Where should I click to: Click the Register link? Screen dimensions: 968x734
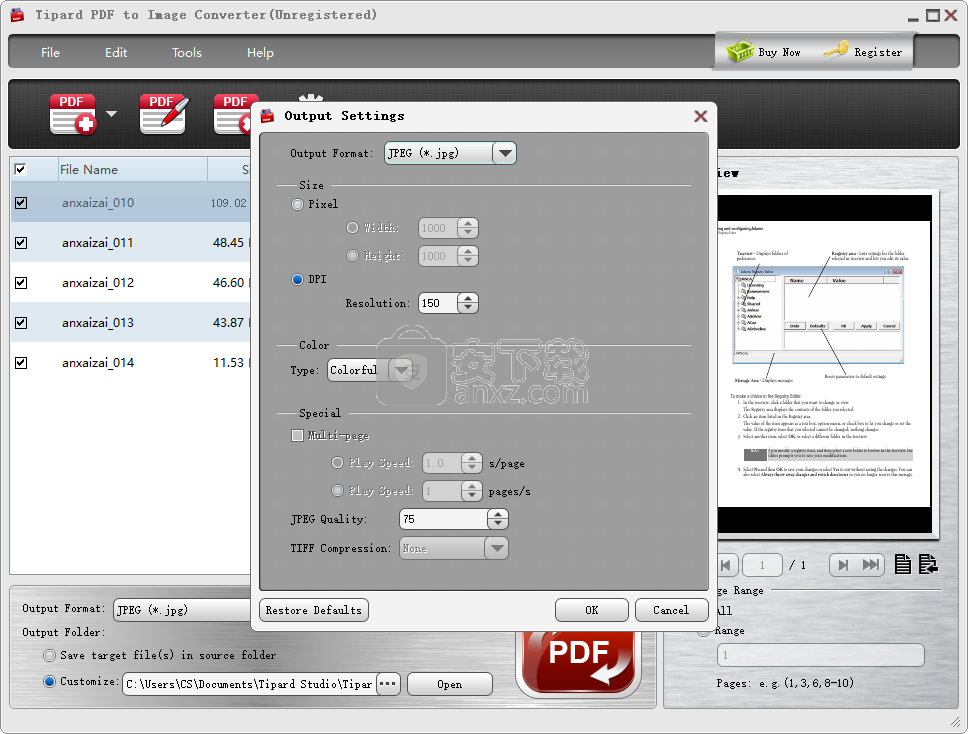point(878,52)
